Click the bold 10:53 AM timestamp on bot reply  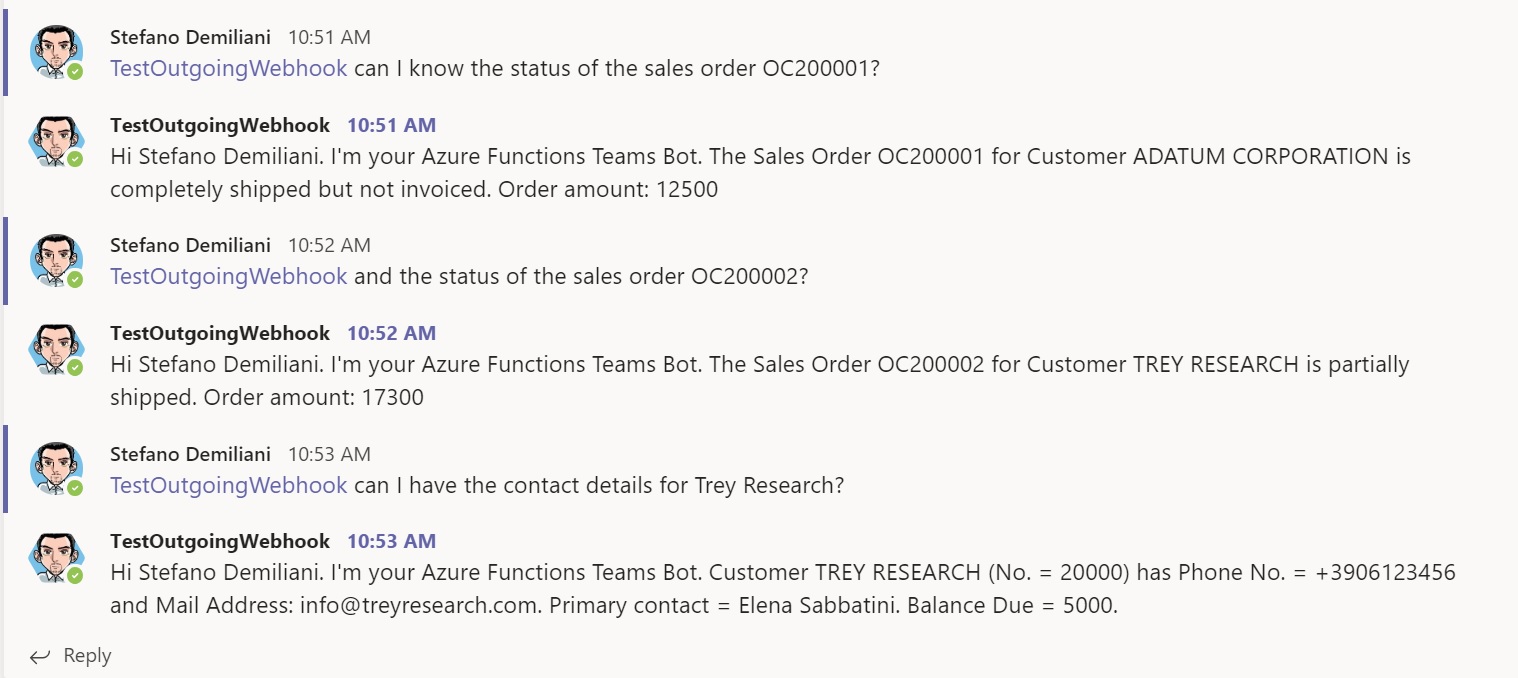pos(391,541)
